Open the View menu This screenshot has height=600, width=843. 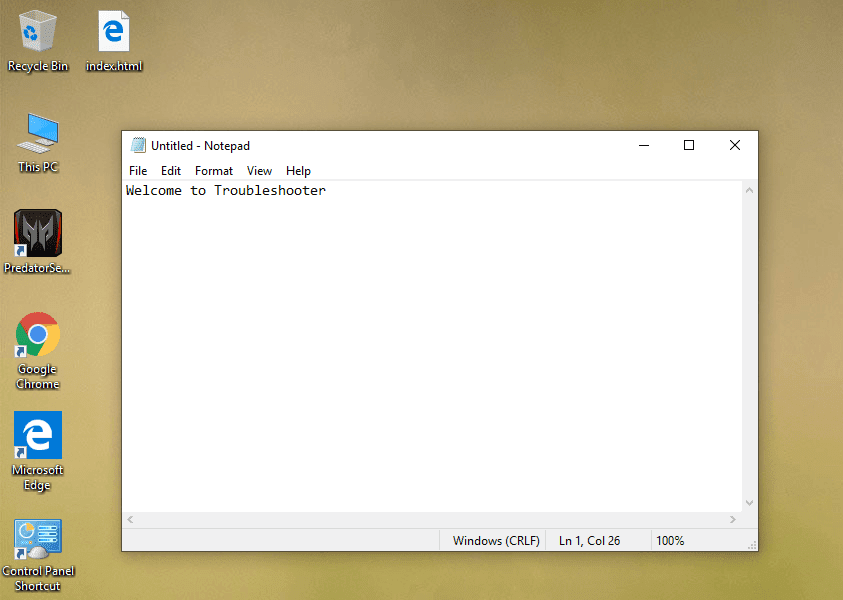tap(259, 171)
